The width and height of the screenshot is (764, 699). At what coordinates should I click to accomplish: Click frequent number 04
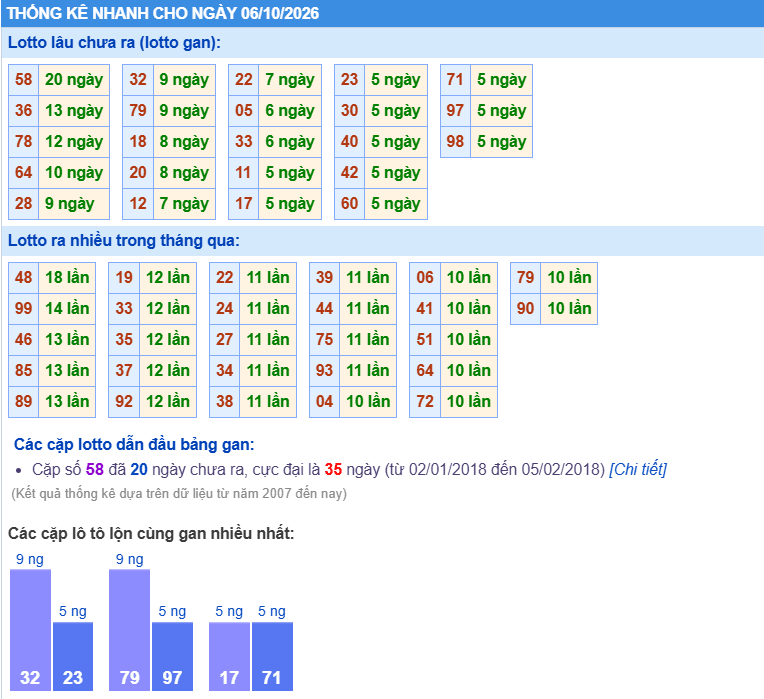coord(325,401)
